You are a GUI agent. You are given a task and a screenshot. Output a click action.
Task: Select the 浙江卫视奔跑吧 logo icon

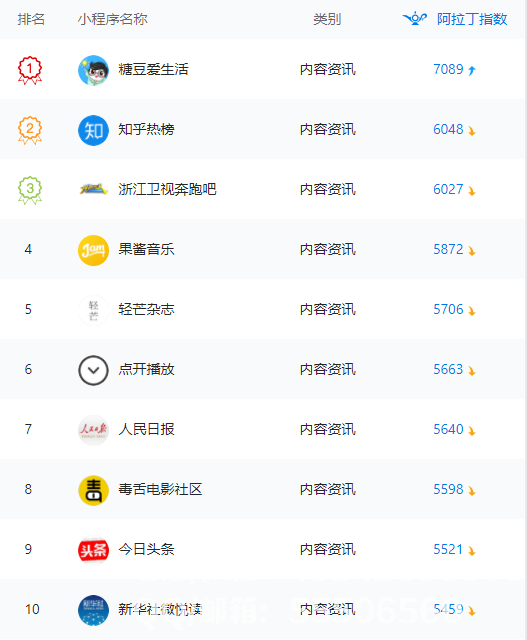click(93, 189)
